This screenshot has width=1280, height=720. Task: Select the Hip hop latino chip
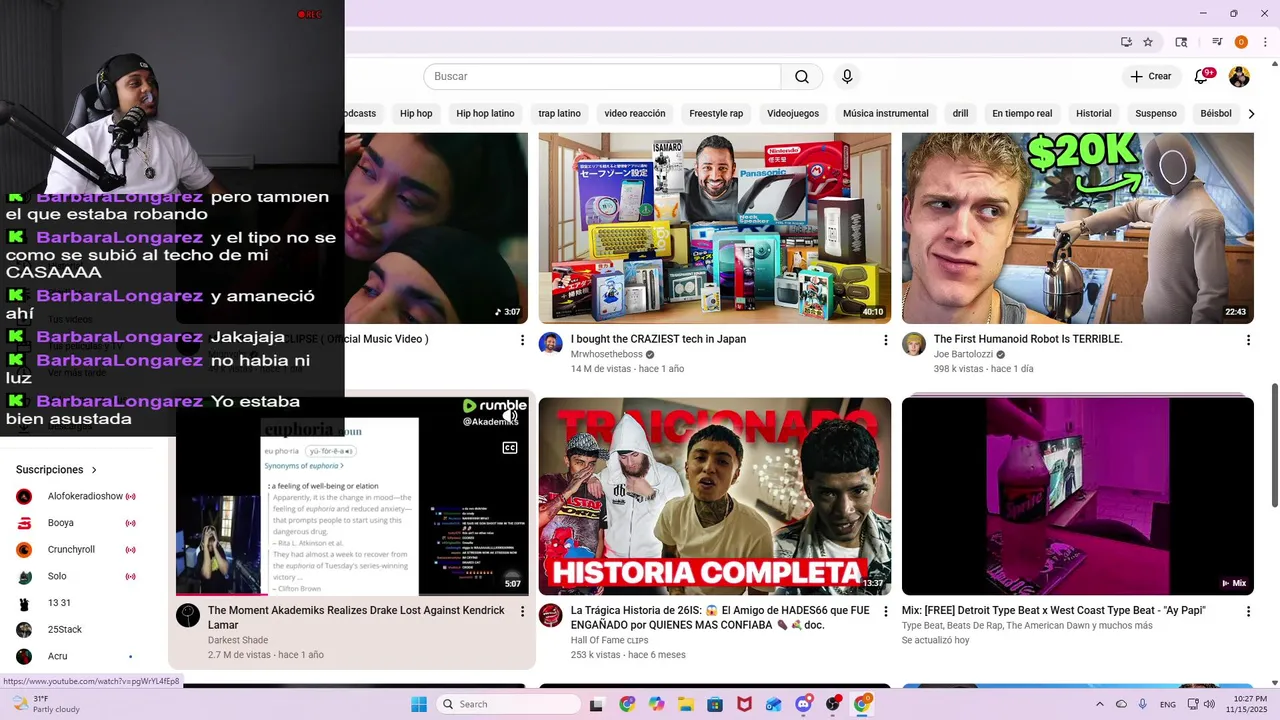pos(485,114)
